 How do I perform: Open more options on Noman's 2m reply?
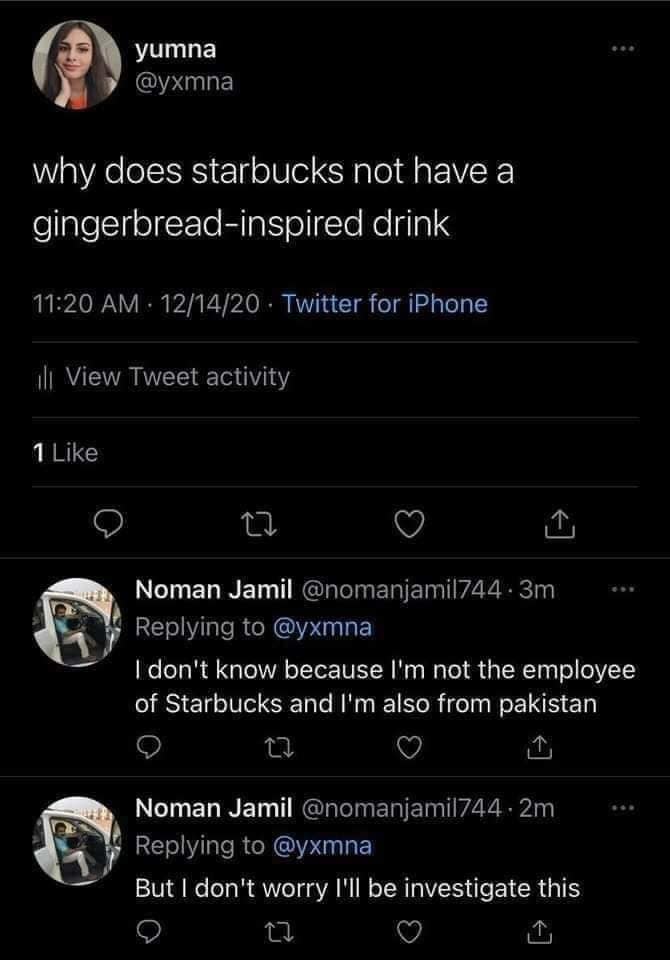(623, 807)
